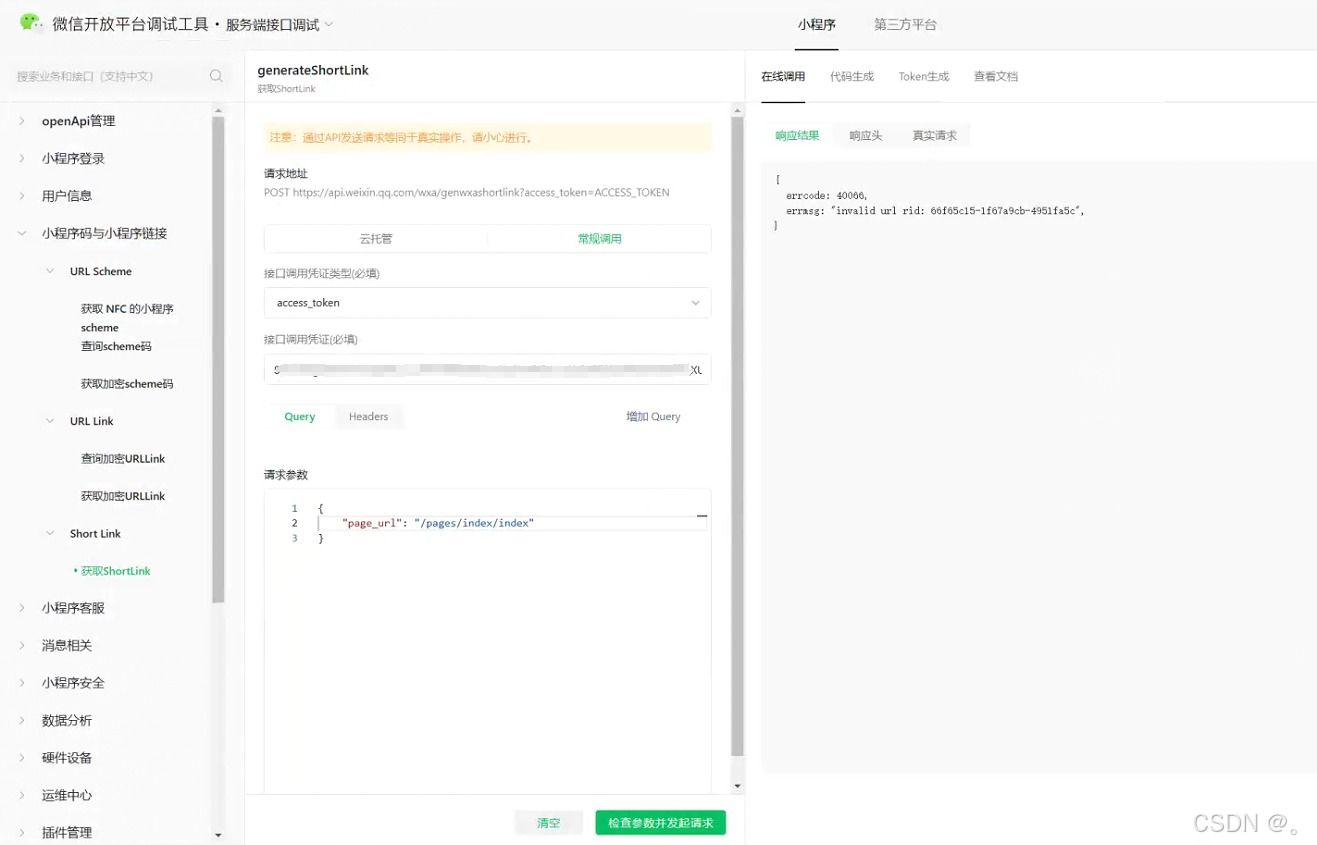
Task: Open the 查看文档 tab
Action: coord(996,77)
